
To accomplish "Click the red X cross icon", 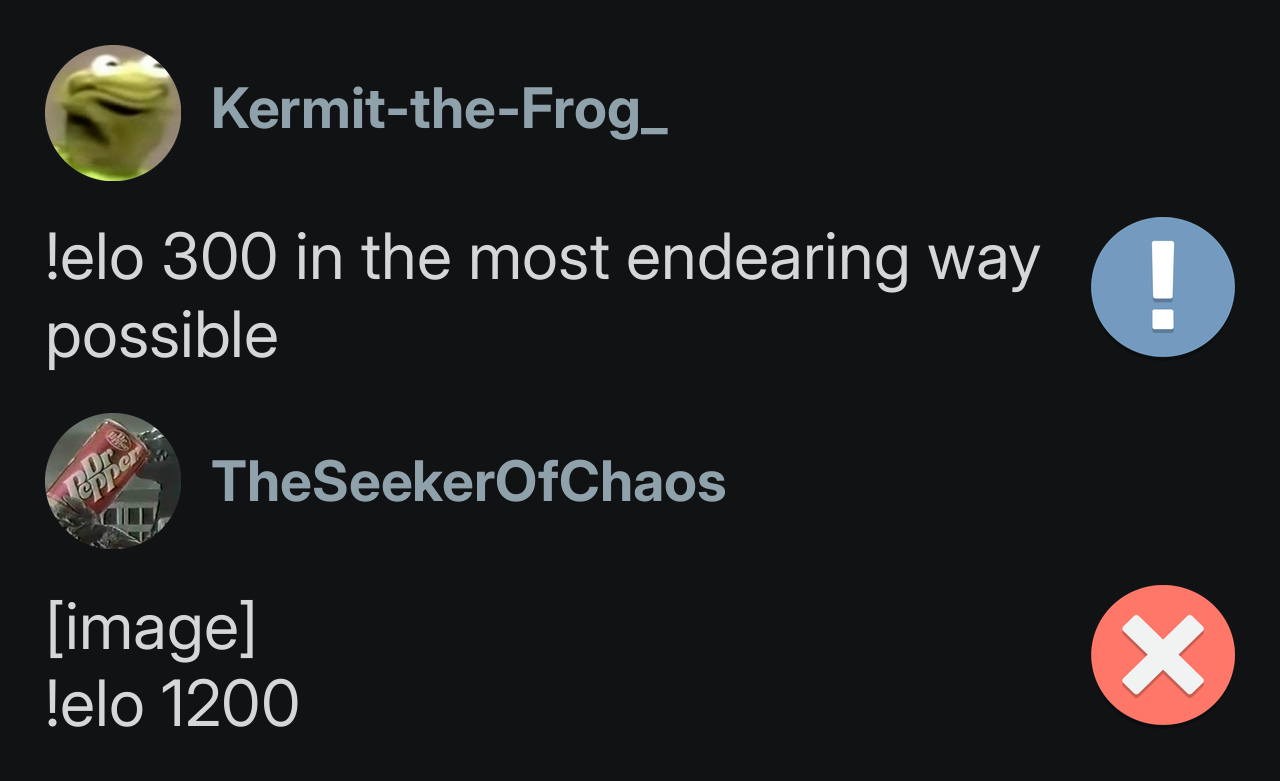I will (x=1162, y=655).
